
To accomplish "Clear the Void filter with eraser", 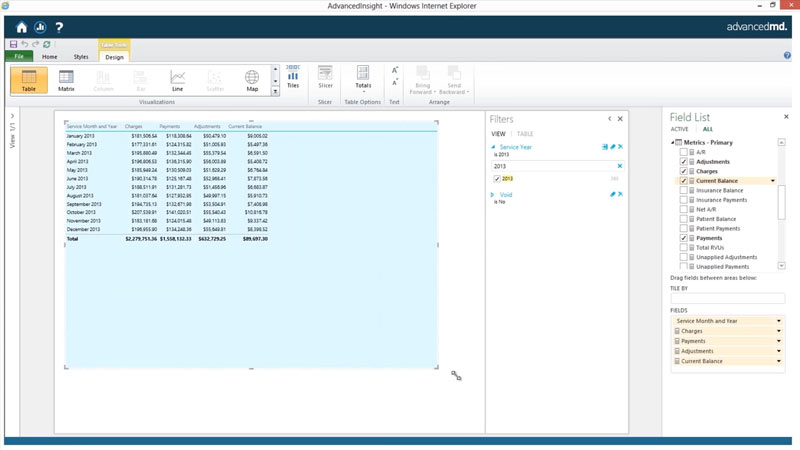I will coord(613,194).
